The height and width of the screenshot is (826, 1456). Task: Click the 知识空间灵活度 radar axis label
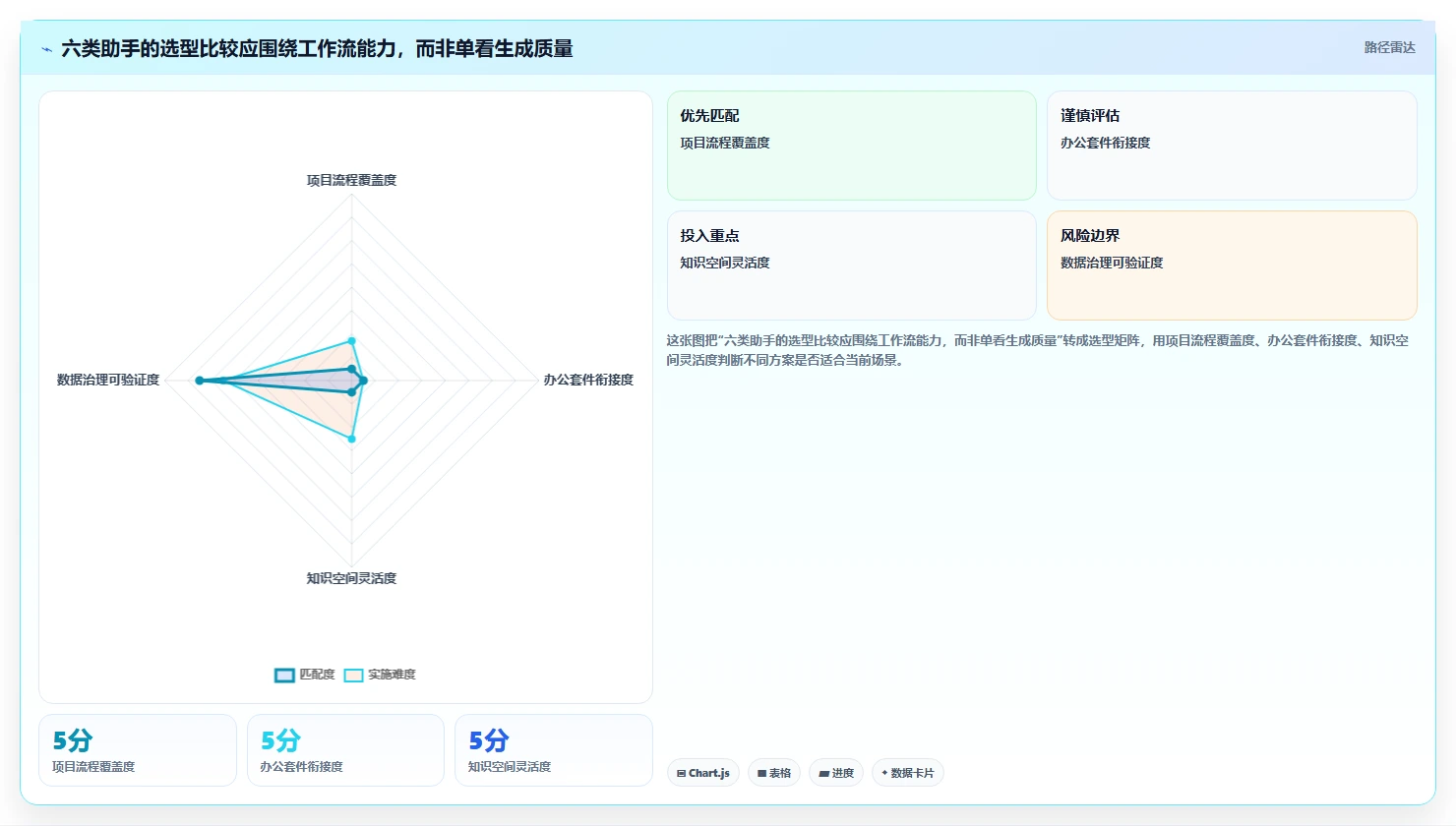[x=351, y=578]
